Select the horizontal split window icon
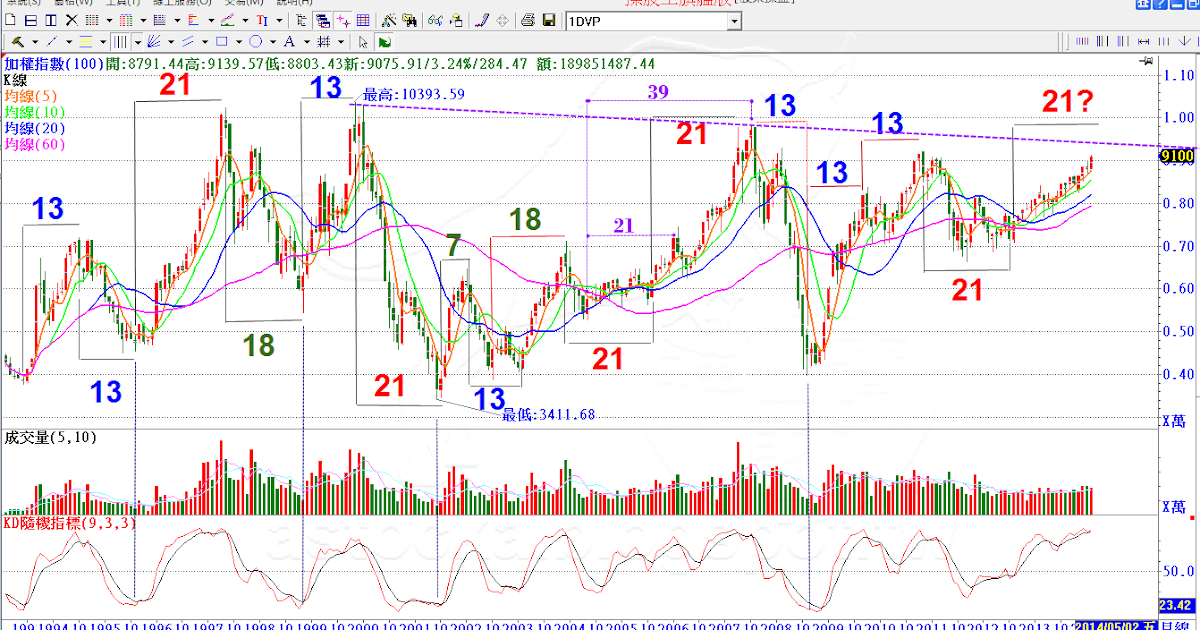 [31, 20]
